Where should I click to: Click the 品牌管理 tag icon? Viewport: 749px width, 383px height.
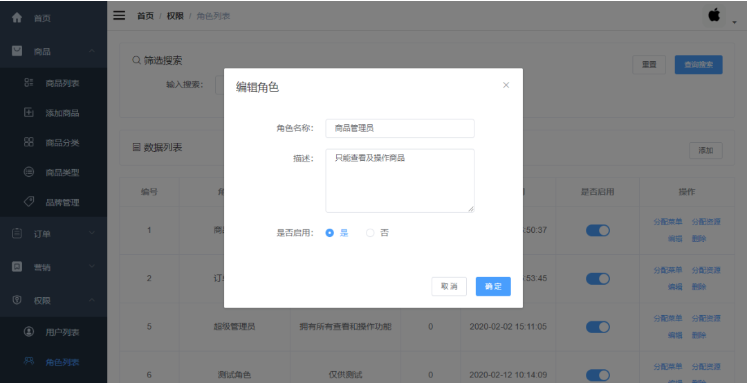29,202
